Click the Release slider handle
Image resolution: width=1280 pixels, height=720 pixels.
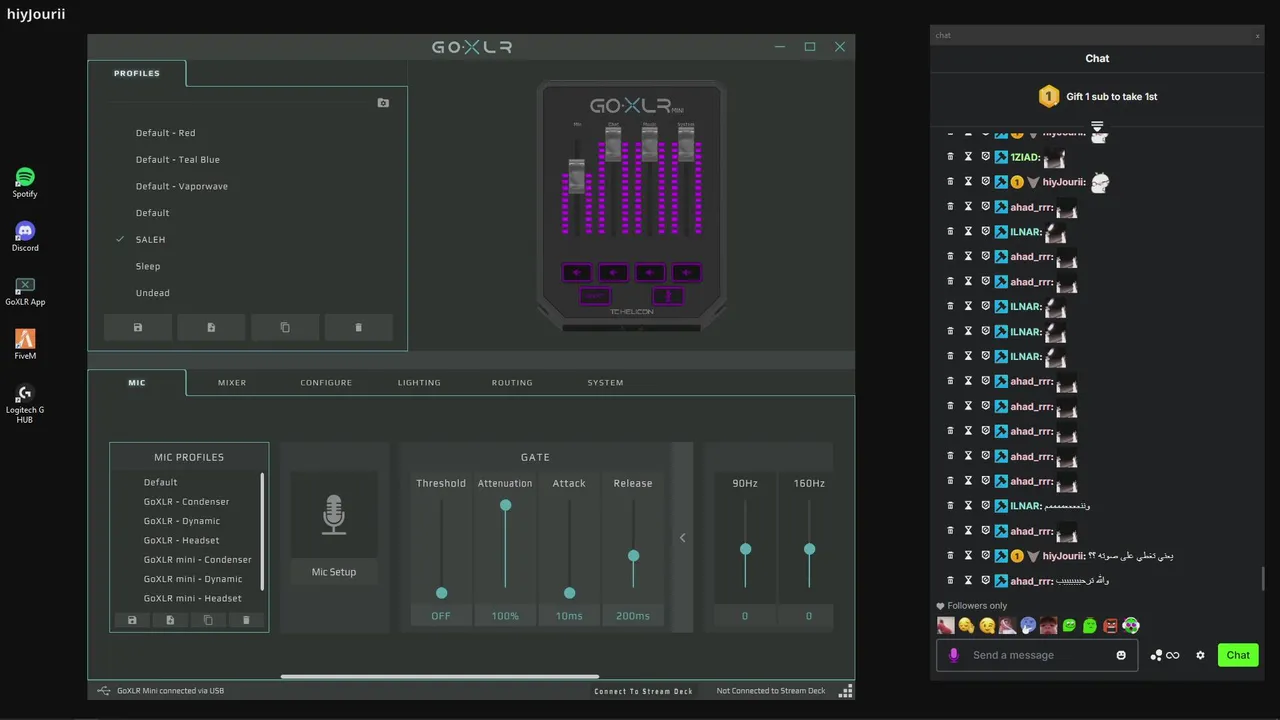pyautogui.click(x=633, y=555)
